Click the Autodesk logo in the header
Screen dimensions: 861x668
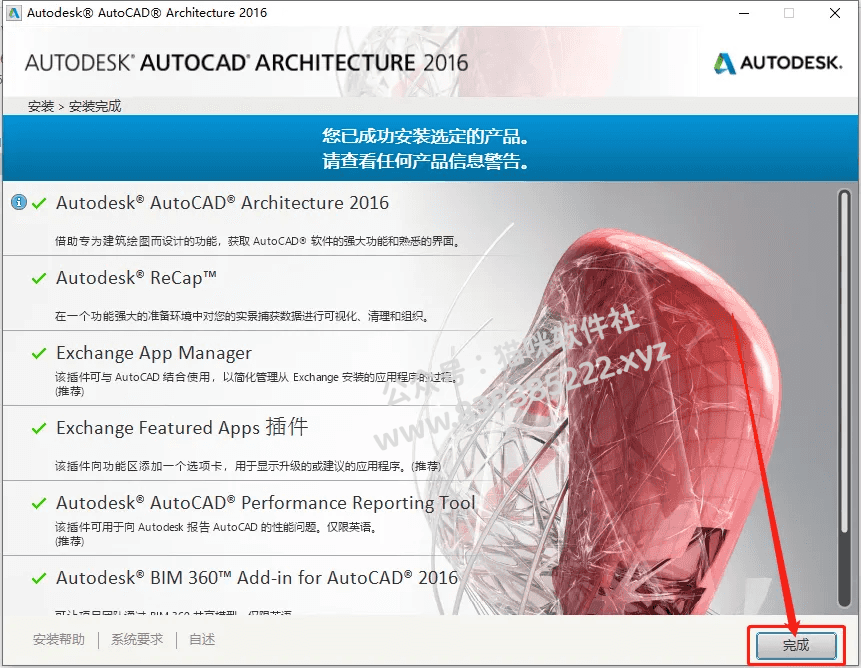[778, 63]
